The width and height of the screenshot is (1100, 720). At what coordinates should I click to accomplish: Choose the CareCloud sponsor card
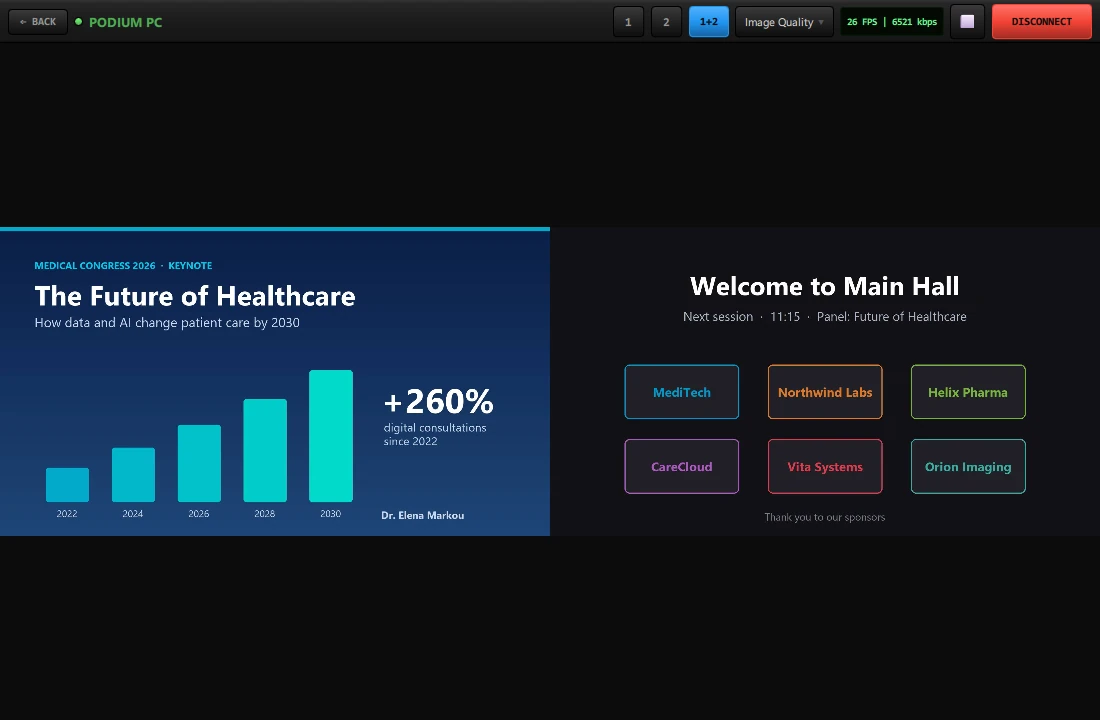tap(681, 467)
